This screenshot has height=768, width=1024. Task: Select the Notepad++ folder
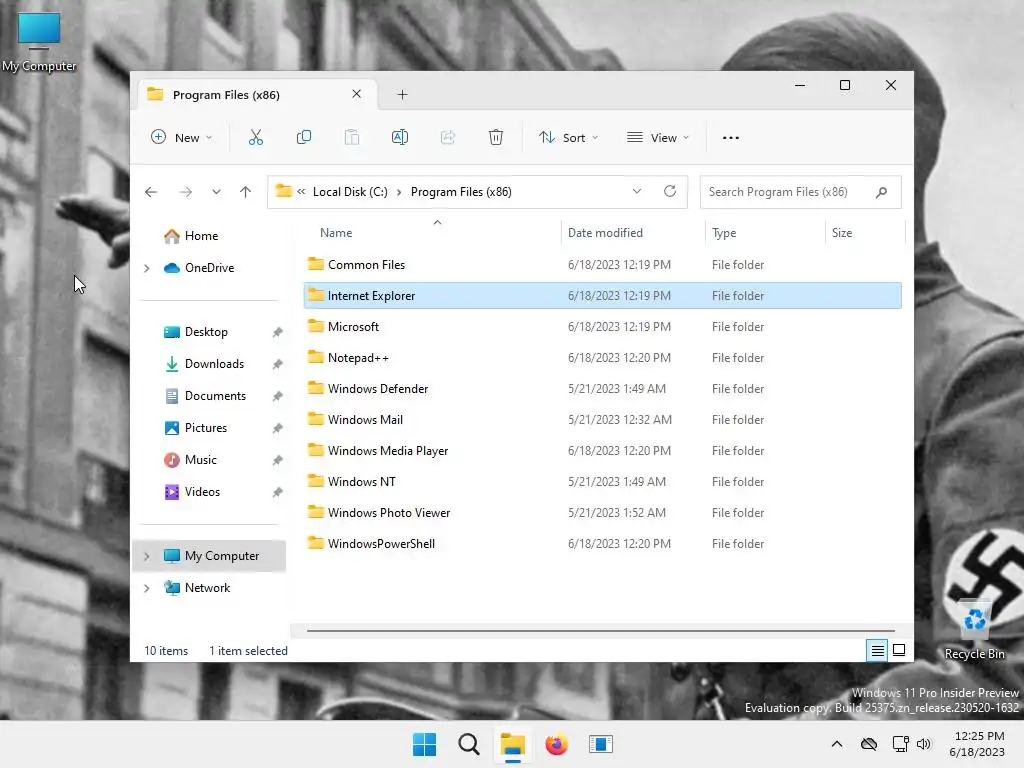[x=602, y=358]
